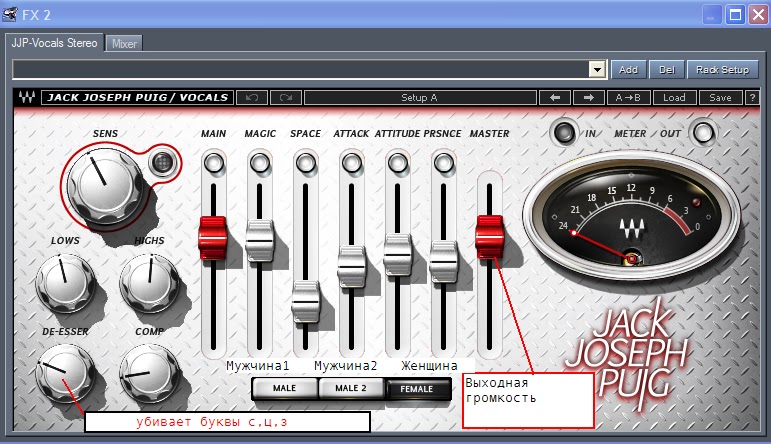This screenshot has width=771, height=444.
Task: Click the SENS knob
Action: coord(103,186)
